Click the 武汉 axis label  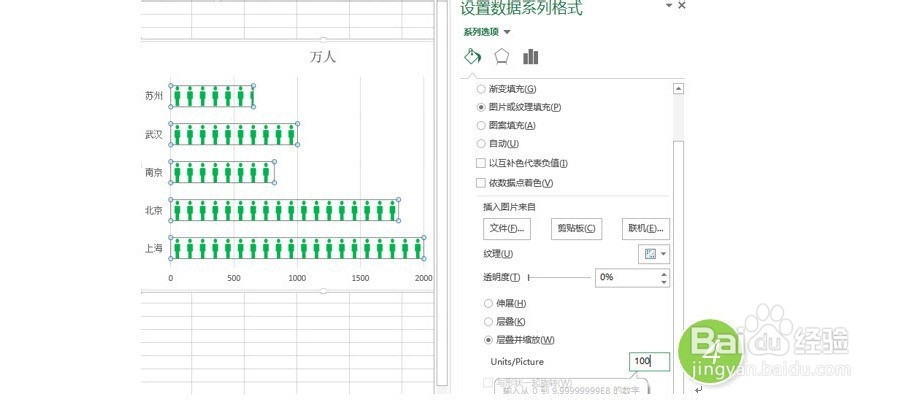153,134
